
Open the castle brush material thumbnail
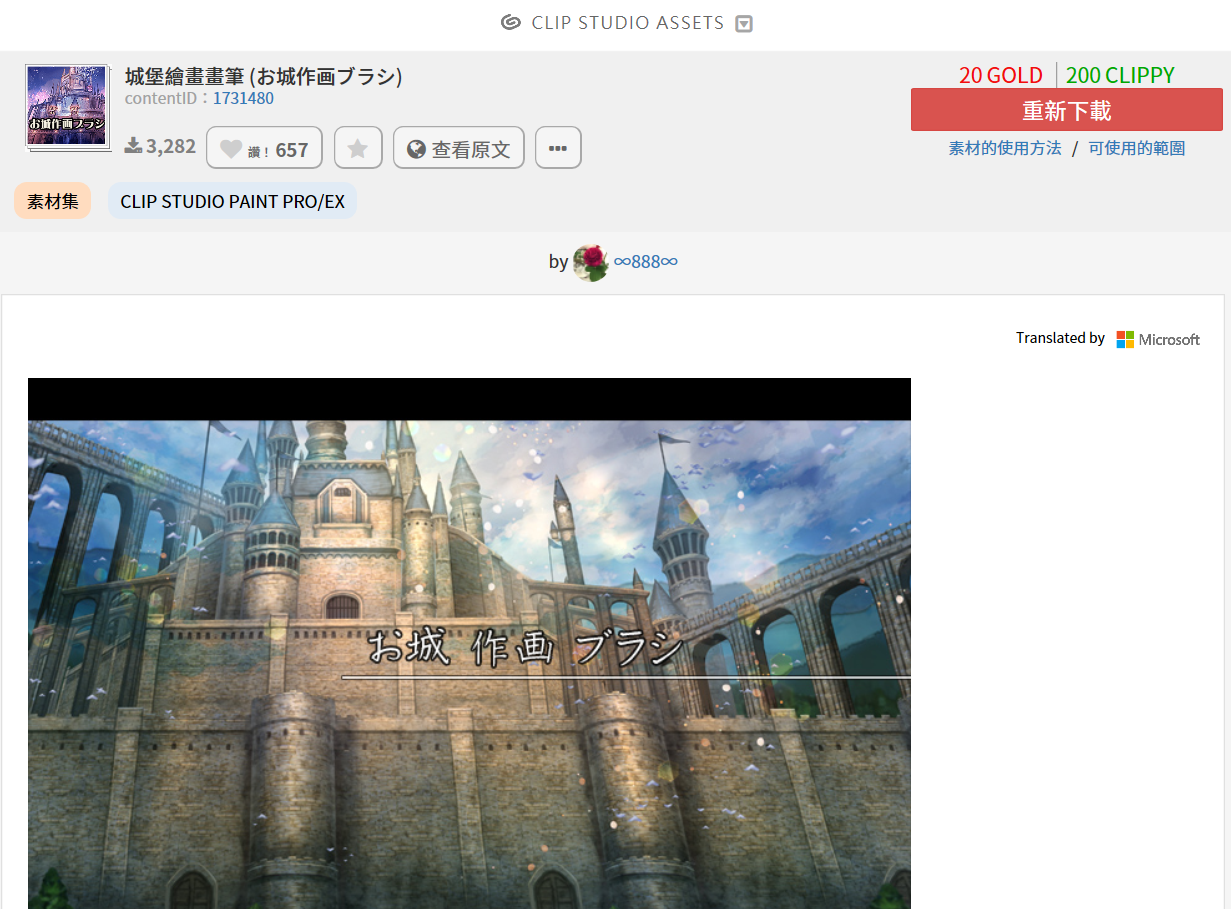[67, 106]
